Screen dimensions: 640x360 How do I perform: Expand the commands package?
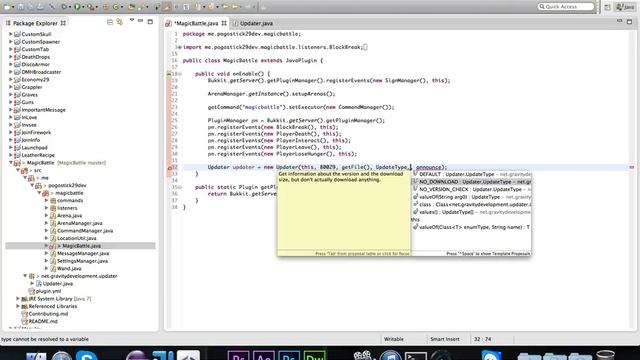pyautogui.click(x=47, y=200)
